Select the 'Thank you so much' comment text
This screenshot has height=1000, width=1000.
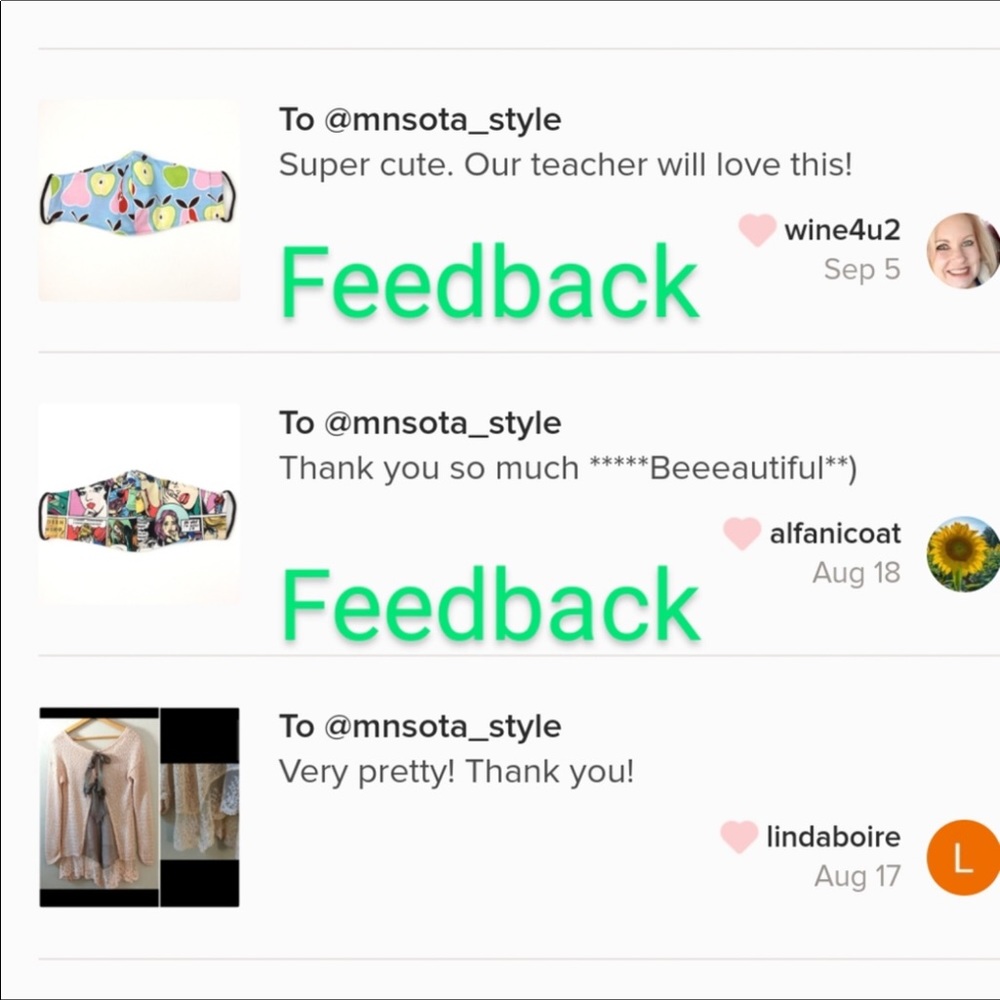coord(568,469)
